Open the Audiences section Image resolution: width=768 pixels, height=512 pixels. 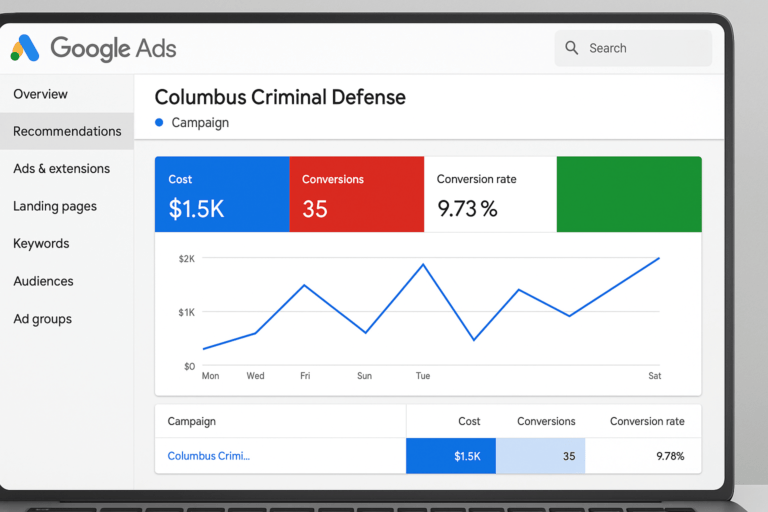43,281
